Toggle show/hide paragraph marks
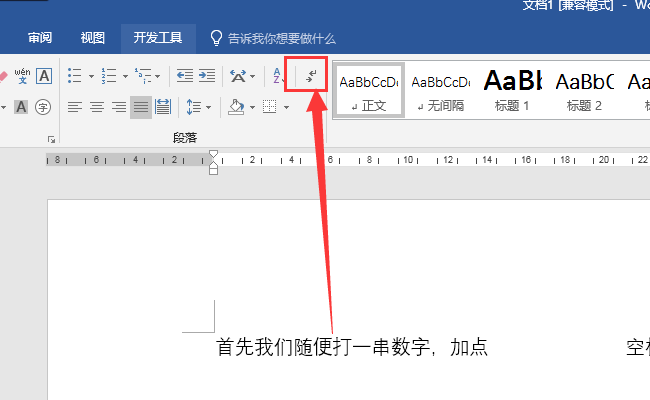The width and height of the screenshot is (650, 400). tap(311, 76)
